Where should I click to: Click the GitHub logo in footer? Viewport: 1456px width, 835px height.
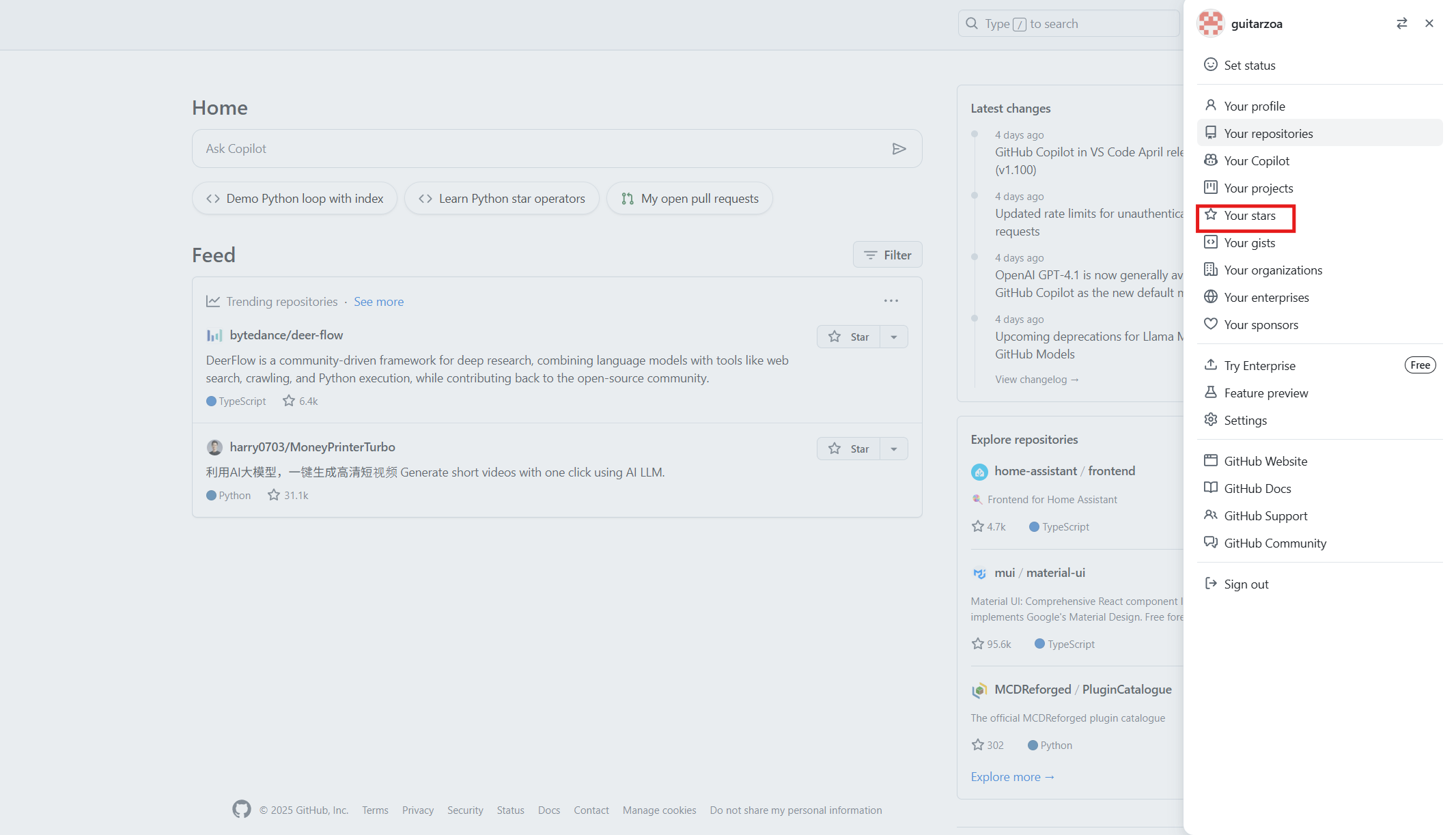click(x=241, y=810)
